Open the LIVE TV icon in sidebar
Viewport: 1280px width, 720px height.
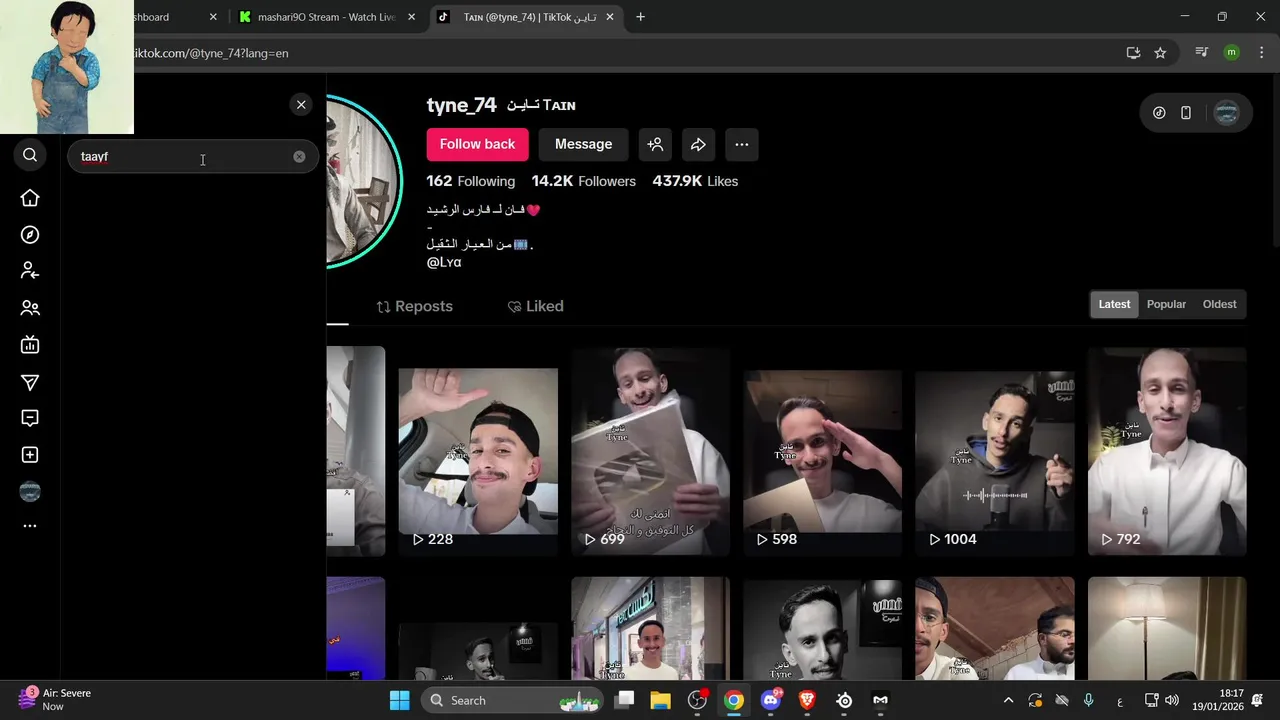(x=30, y=345)
